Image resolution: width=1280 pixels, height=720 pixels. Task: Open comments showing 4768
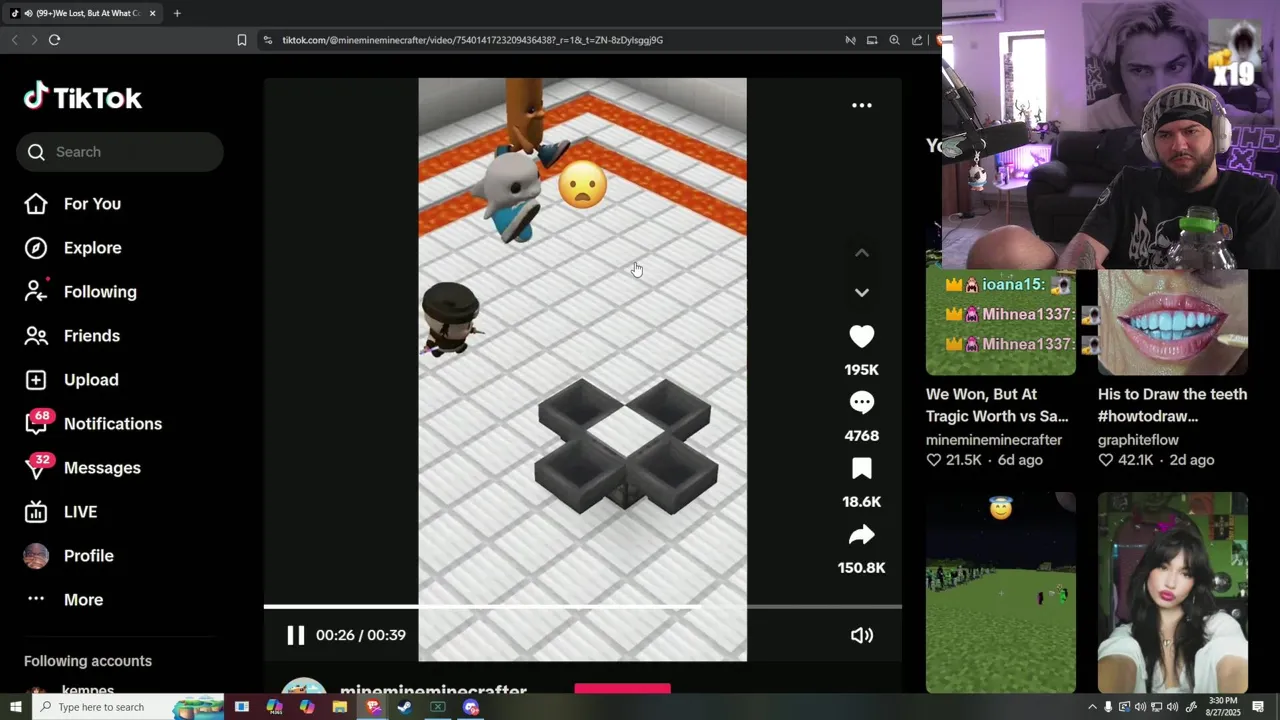pos(861,403)
